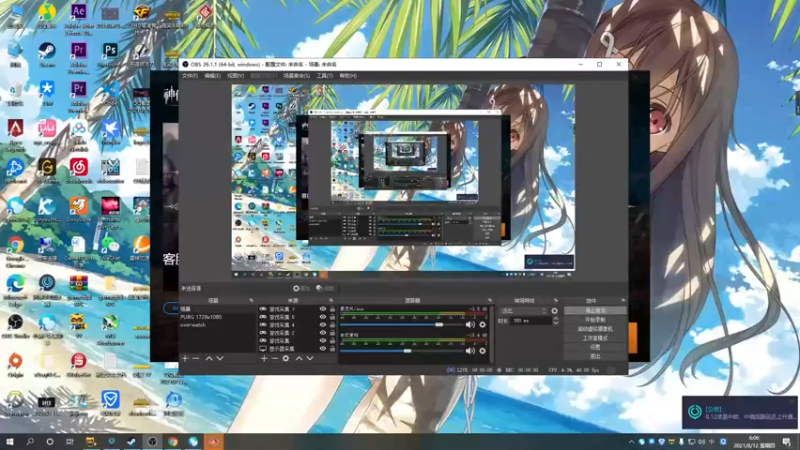
Task: Open the 工具(T) menu in OBS
Action: coord(324,76)
